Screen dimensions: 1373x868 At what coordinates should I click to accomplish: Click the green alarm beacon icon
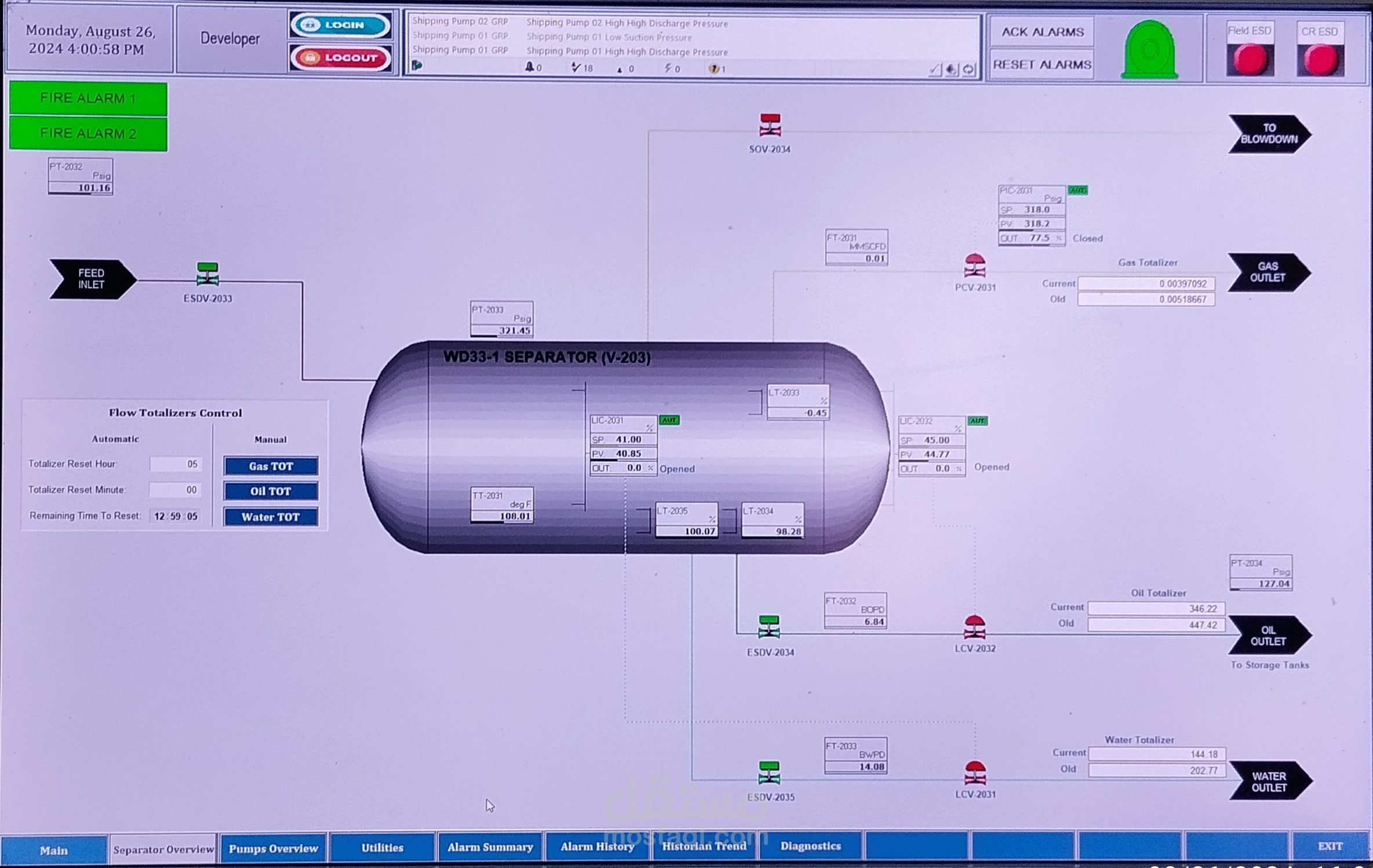click(1149, 50)
